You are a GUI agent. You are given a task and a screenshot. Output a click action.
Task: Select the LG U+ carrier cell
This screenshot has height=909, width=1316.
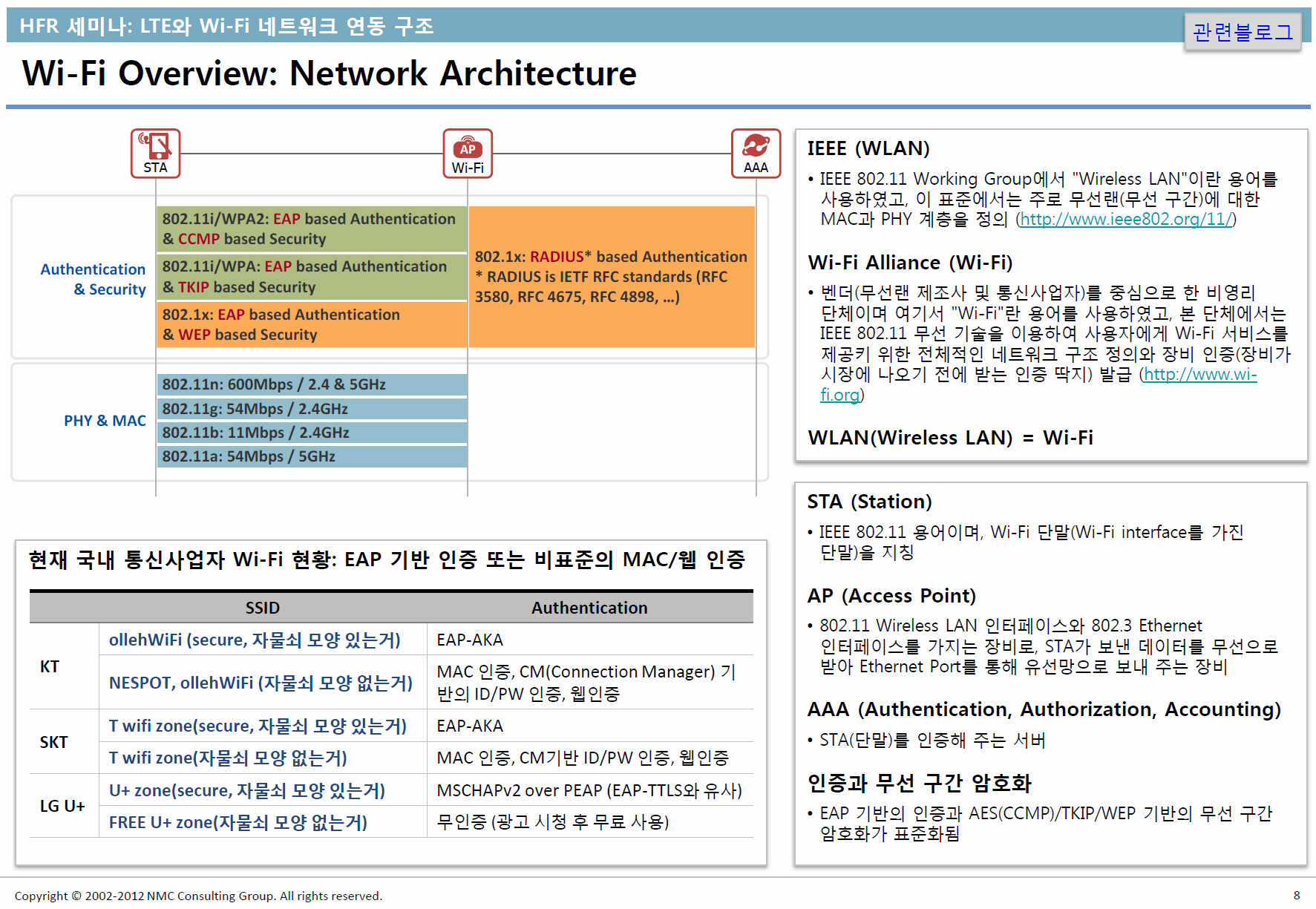click(62, 806)
